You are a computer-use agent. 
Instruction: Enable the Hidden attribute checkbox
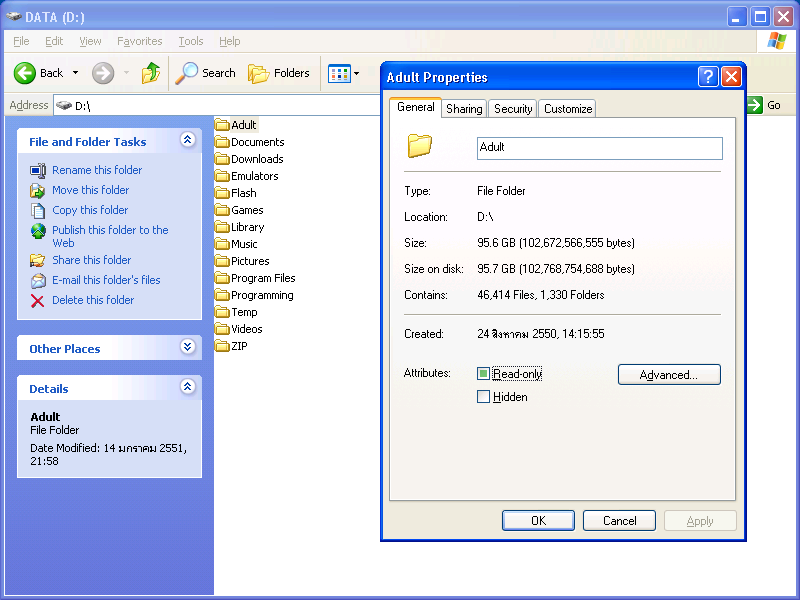pos(483,396)
